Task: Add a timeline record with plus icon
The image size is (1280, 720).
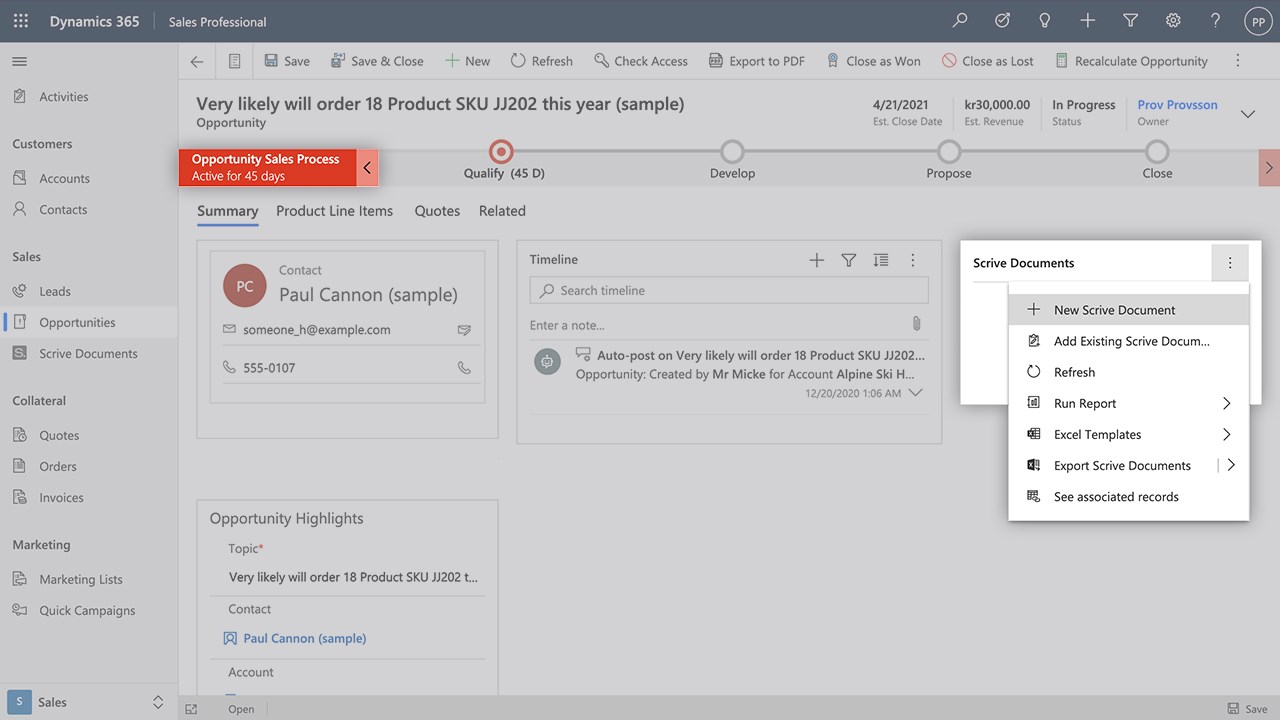Action: click(x=817, y=260)
